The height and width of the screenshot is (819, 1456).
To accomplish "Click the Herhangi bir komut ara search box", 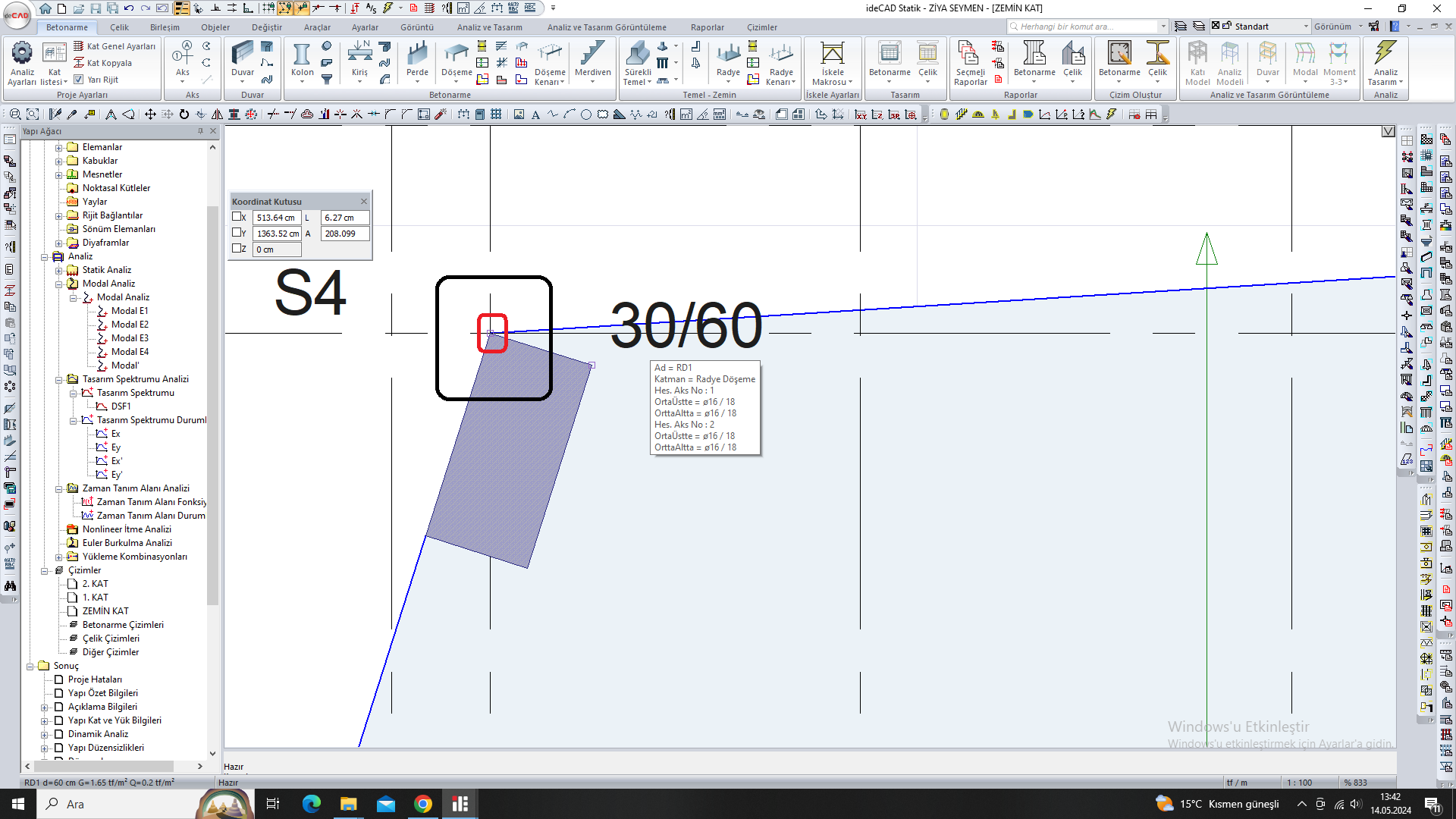I will point(1087,27).
